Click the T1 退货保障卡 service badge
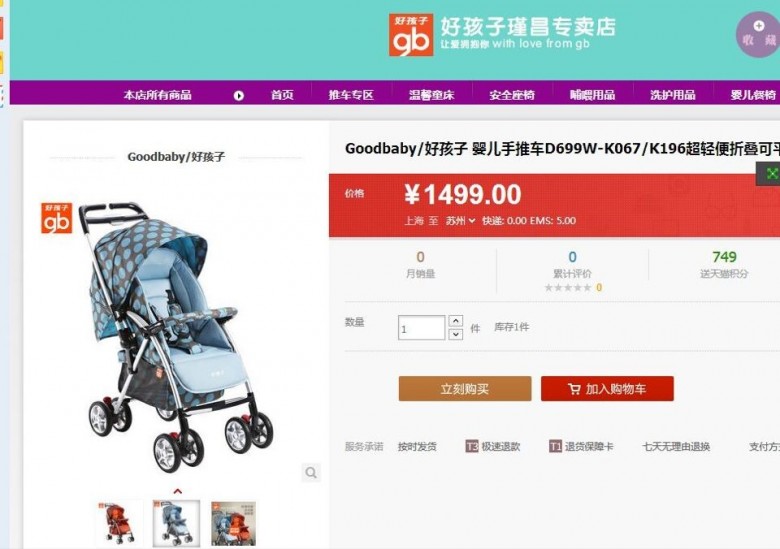This screenshot has height=549, width=780. tap(581, 447)
